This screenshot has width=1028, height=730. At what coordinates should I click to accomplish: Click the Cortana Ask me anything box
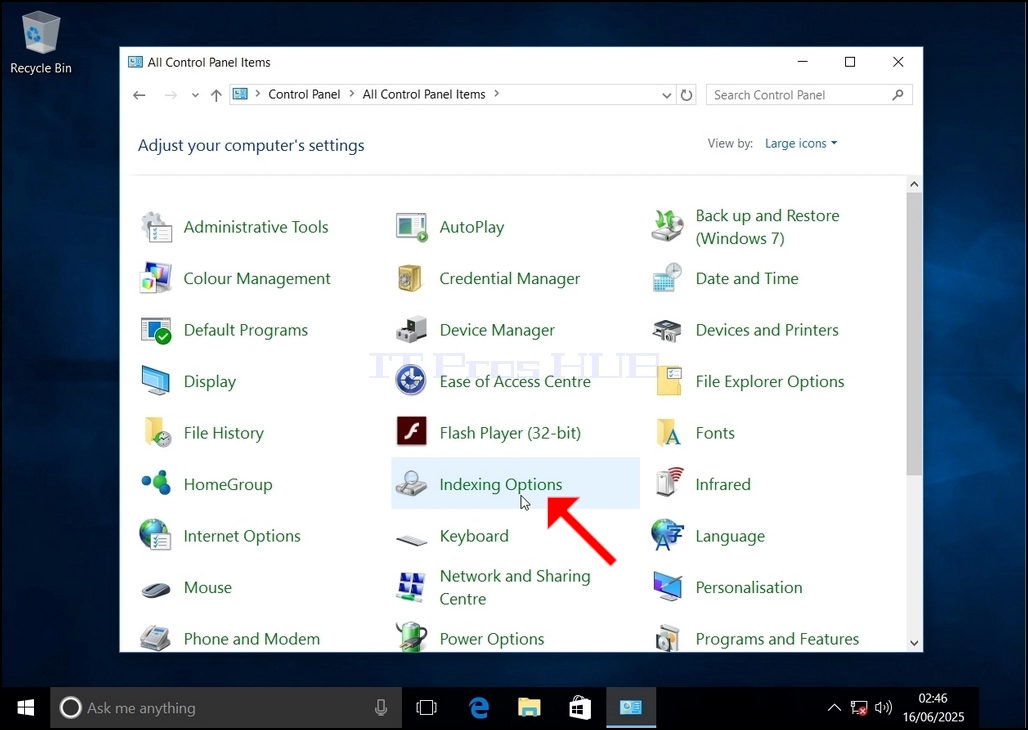coord(226,708)
